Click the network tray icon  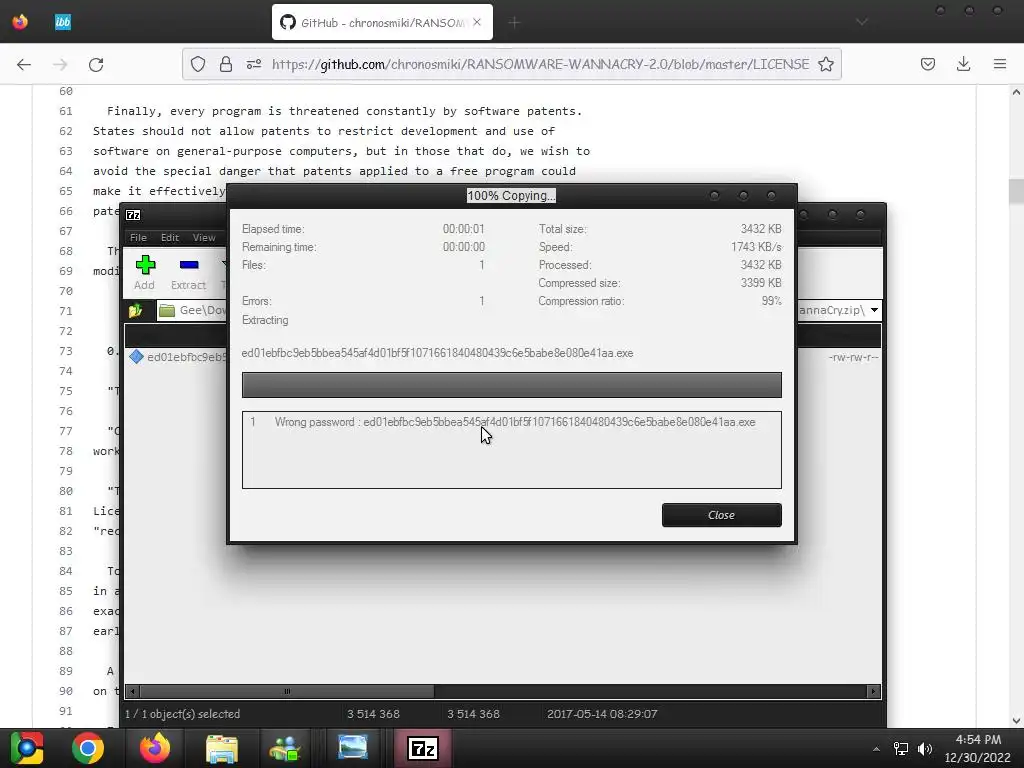[x=901, y=749]
